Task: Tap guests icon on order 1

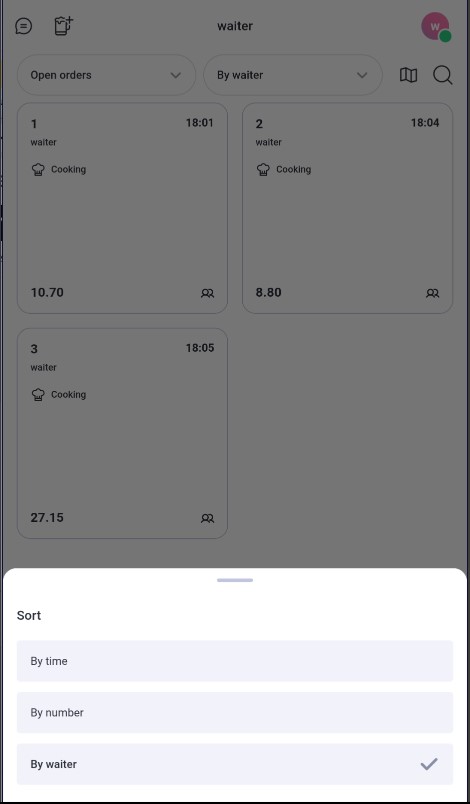Action: 207,293
